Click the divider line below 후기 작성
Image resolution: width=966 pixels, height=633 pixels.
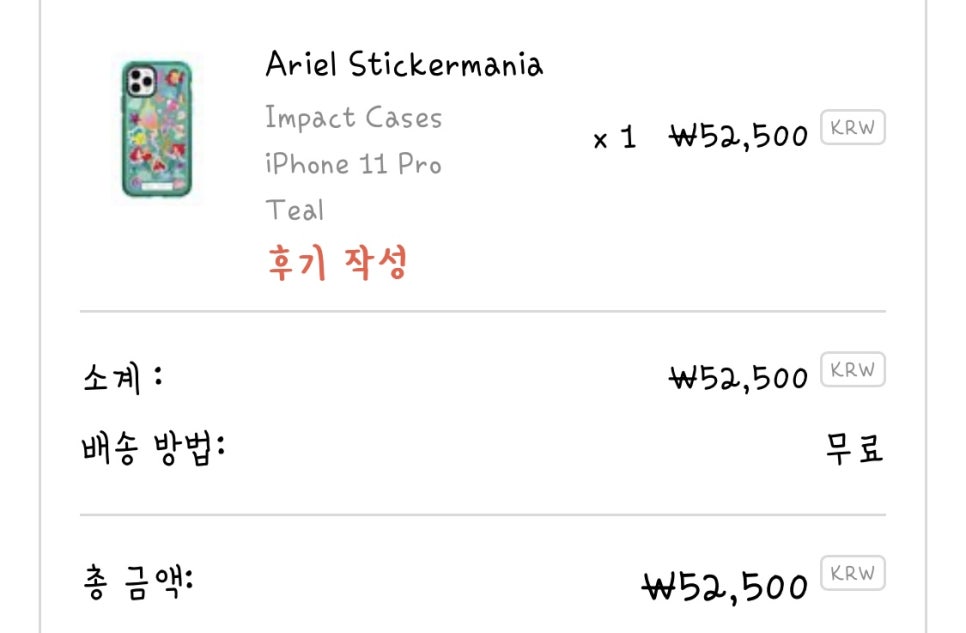(483, 311)
